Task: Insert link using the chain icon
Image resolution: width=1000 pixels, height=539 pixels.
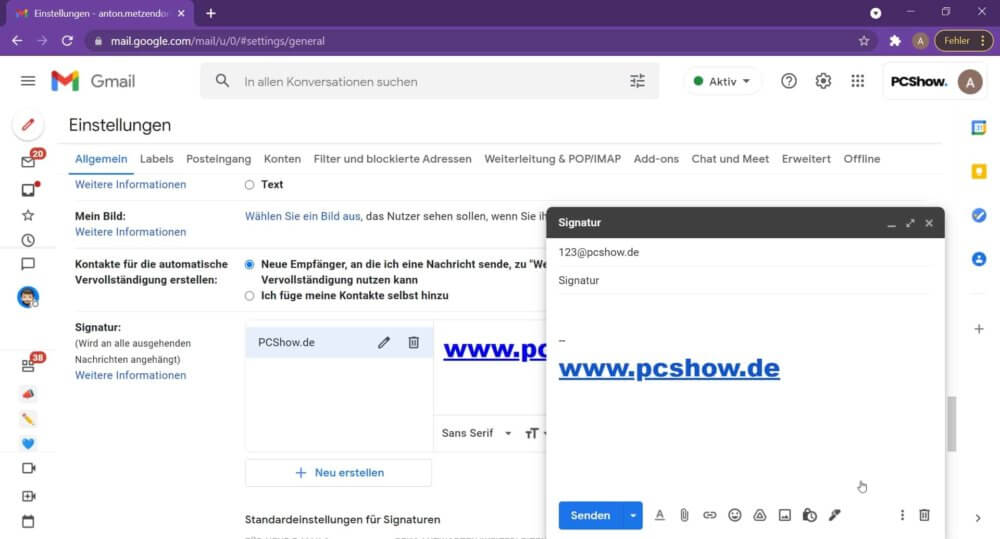Action: (x=709, y=515)
